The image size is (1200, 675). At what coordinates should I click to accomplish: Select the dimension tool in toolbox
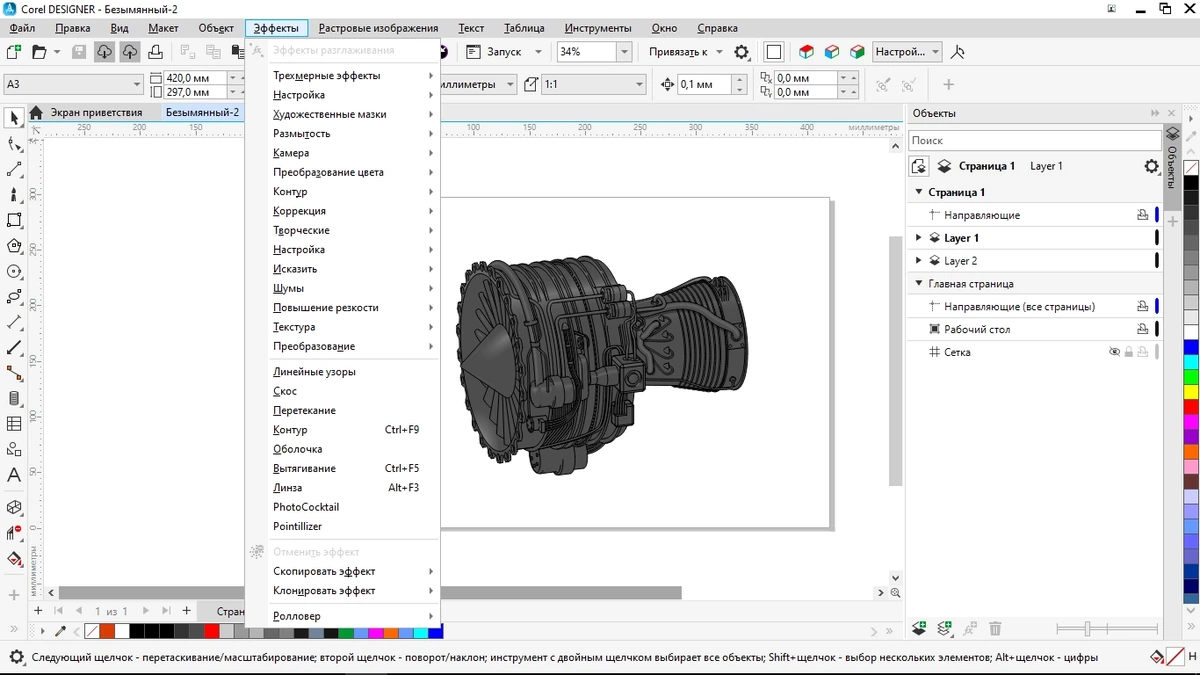point(14,322)
